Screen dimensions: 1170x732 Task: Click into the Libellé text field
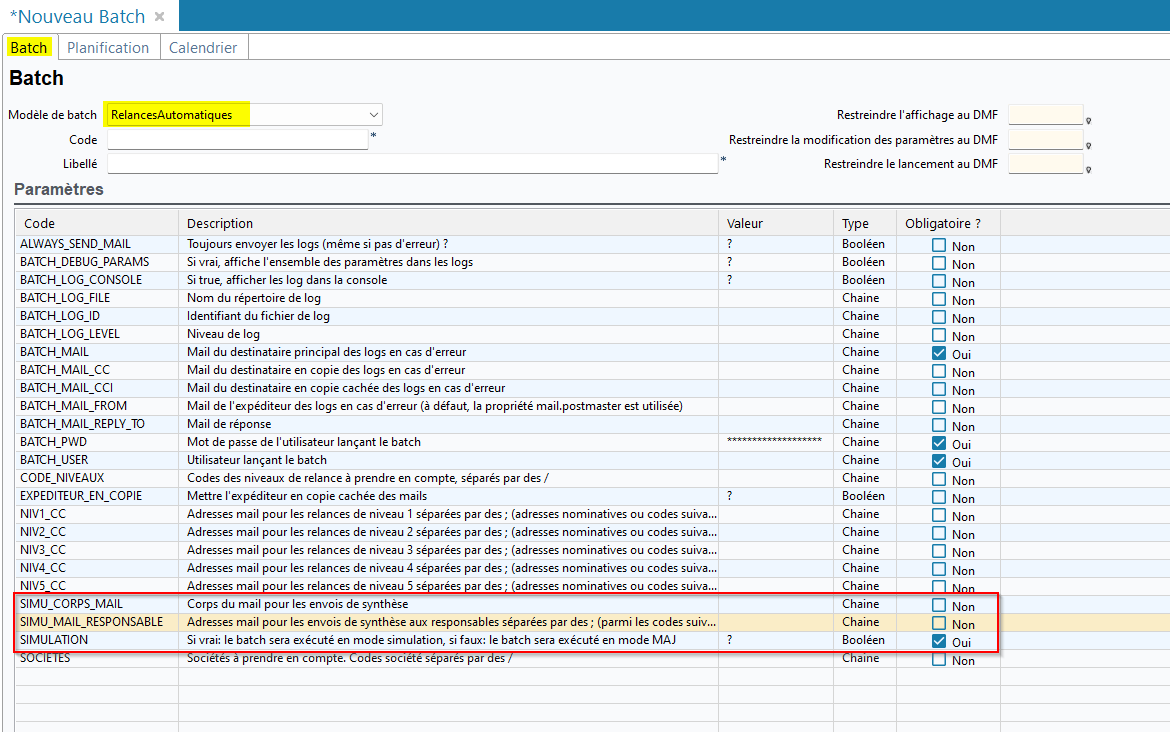(412, 164)
